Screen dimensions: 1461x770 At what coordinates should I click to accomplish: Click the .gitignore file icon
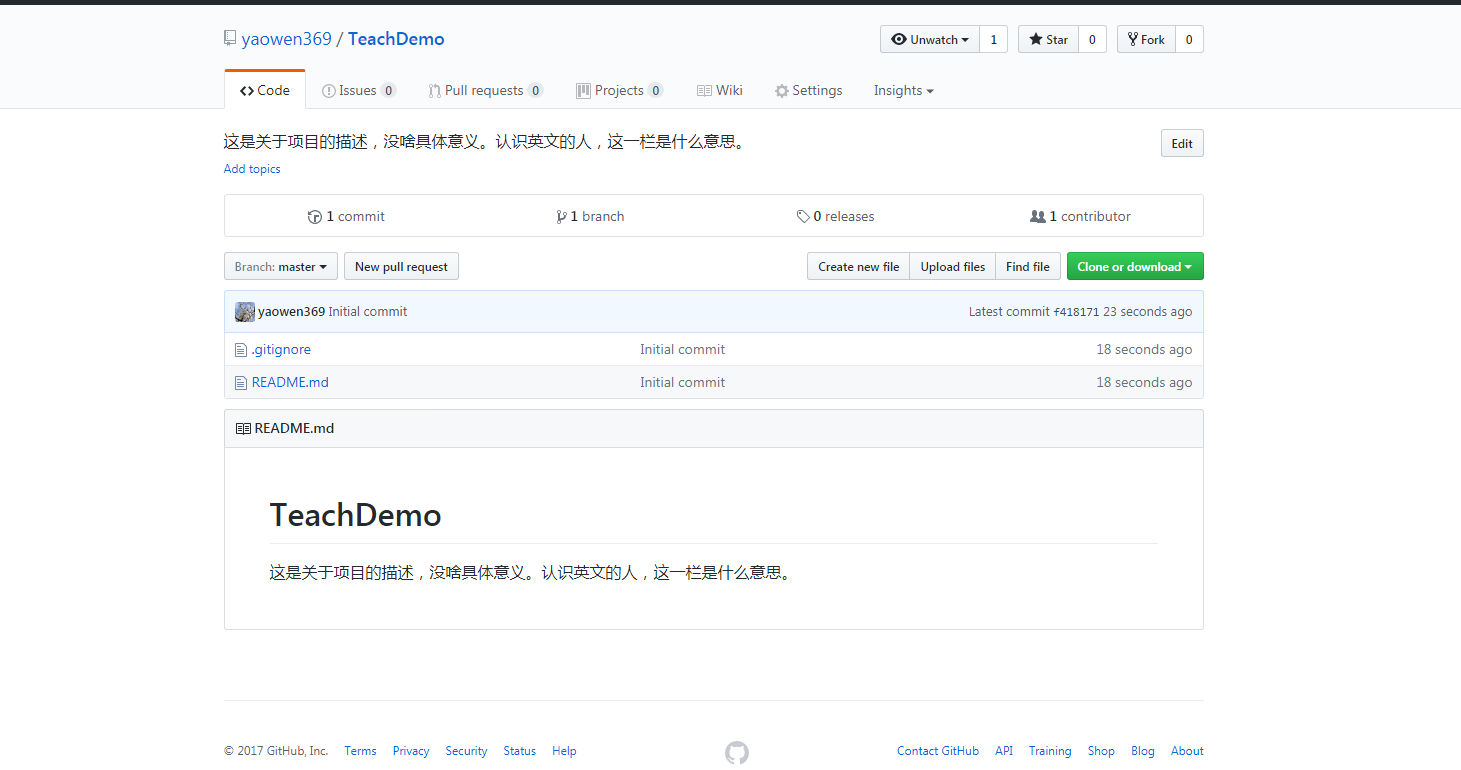click(241, 350)
